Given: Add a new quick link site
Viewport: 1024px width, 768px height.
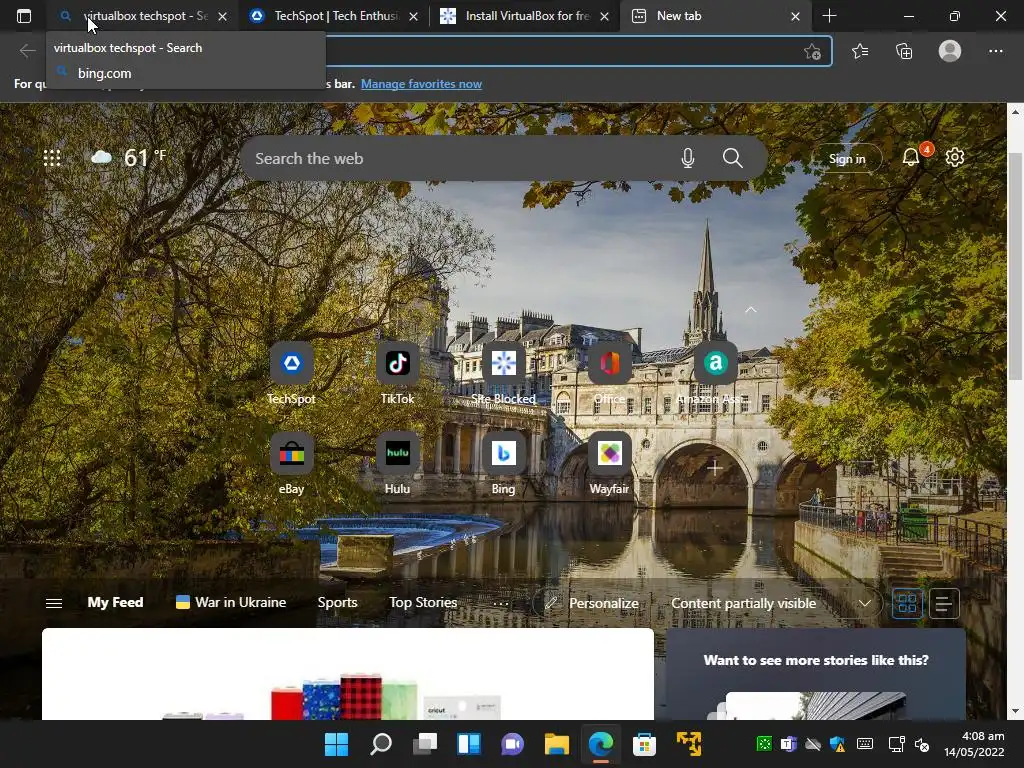Looking at the screenshot, I should [714, 468].
